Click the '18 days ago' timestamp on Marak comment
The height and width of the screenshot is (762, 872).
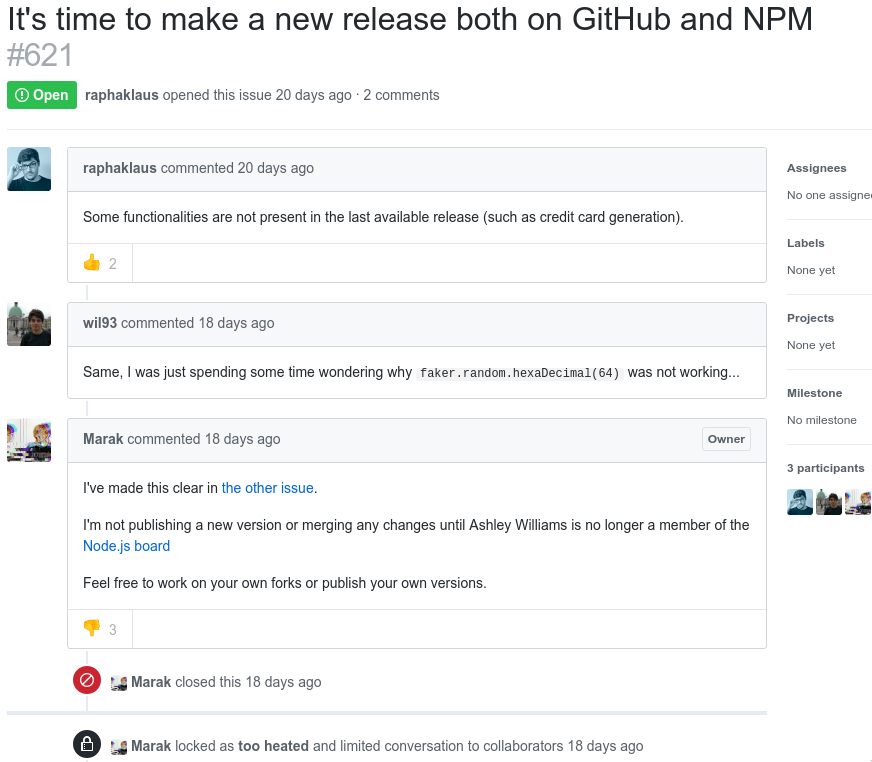(242, 439)
